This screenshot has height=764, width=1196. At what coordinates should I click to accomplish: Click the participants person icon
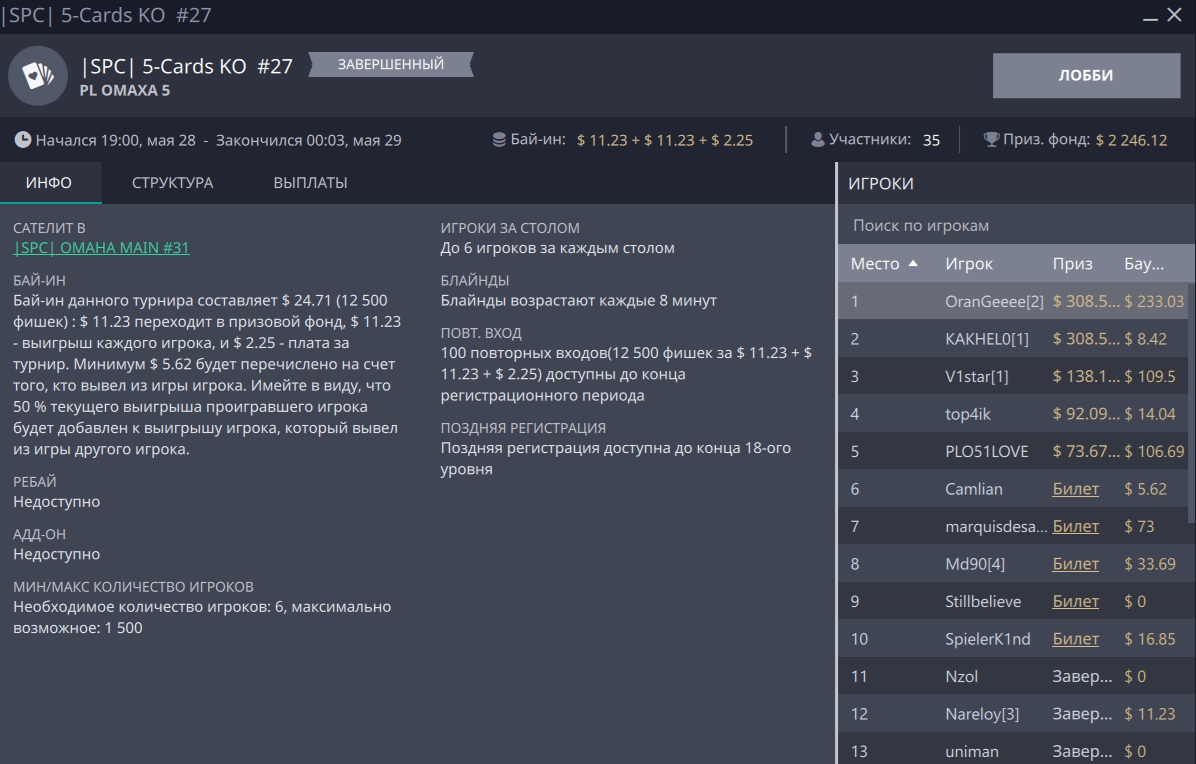pos(818,140)
